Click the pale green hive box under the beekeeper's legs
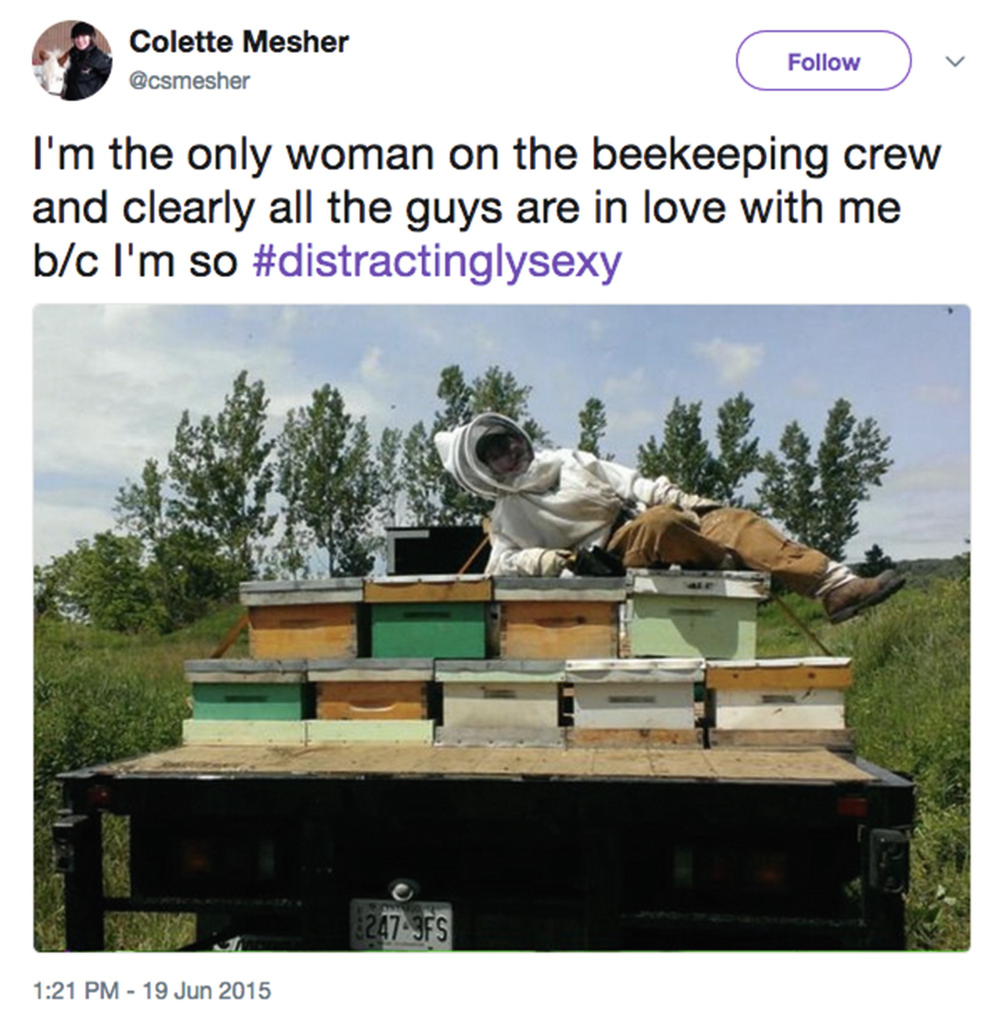The image size is (1004, 1021). [693, 624]
